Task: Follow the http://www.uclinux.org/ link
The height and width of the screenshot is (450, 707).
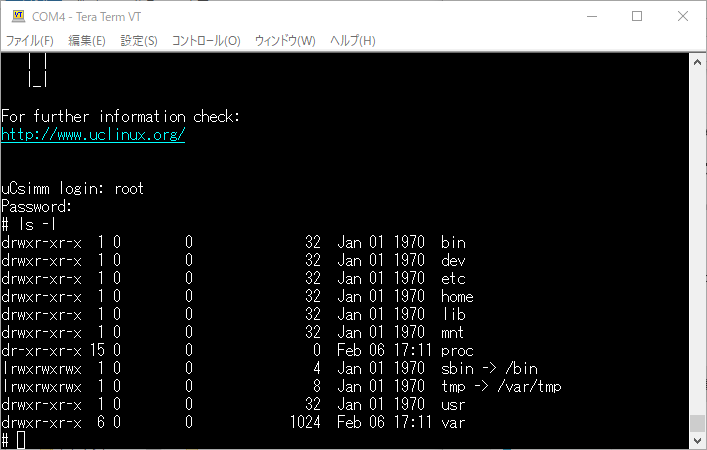Action: coord(93,135)
